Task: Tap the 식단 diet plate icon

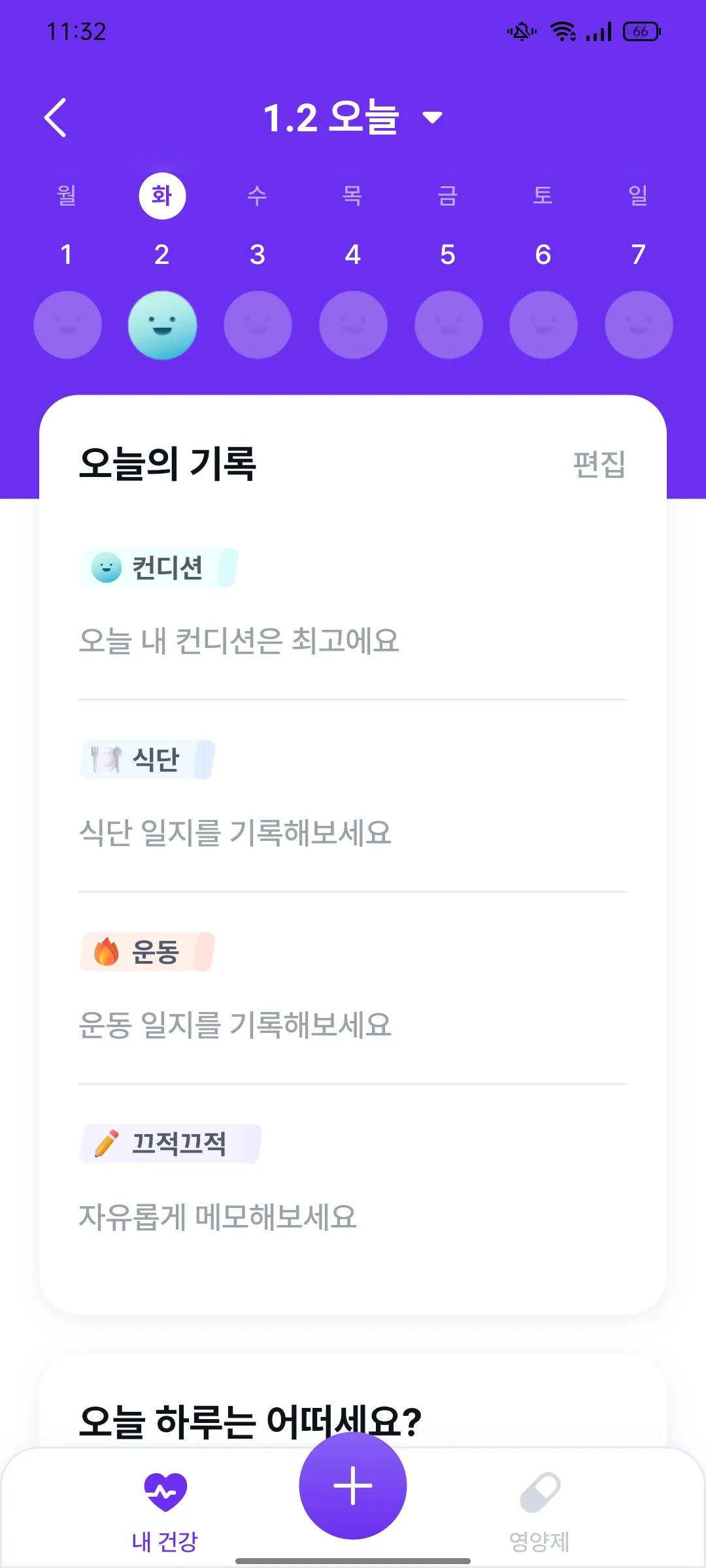Action: [x=107, y=759]
